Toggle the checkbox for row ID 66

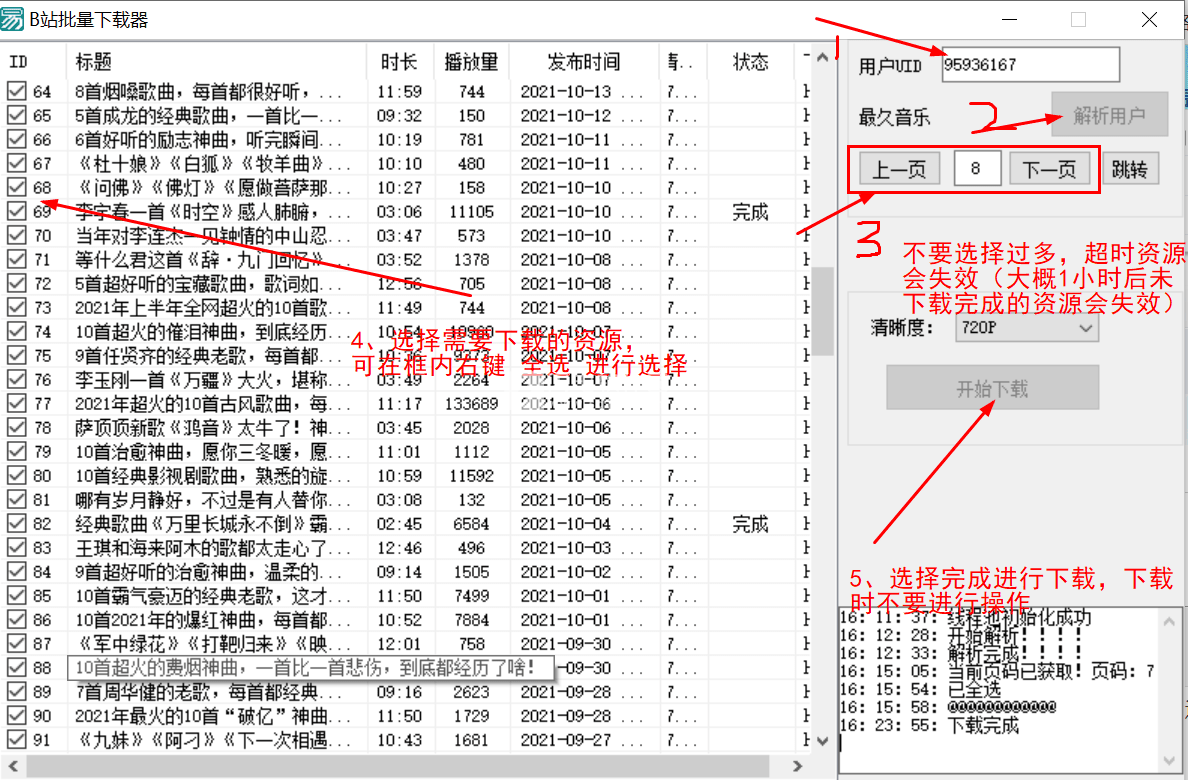pyautogui.click(x=16, y=139)
